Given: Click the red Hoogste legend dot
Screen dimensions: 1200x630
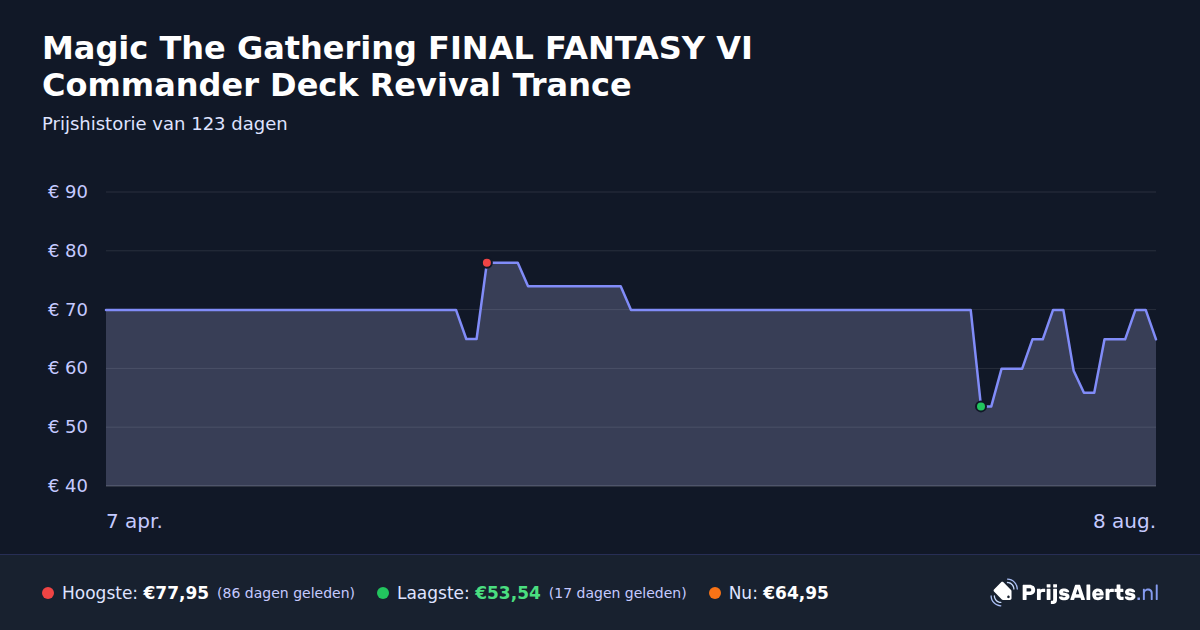Looking at the screenshot, I should click(x=48, y=593).
